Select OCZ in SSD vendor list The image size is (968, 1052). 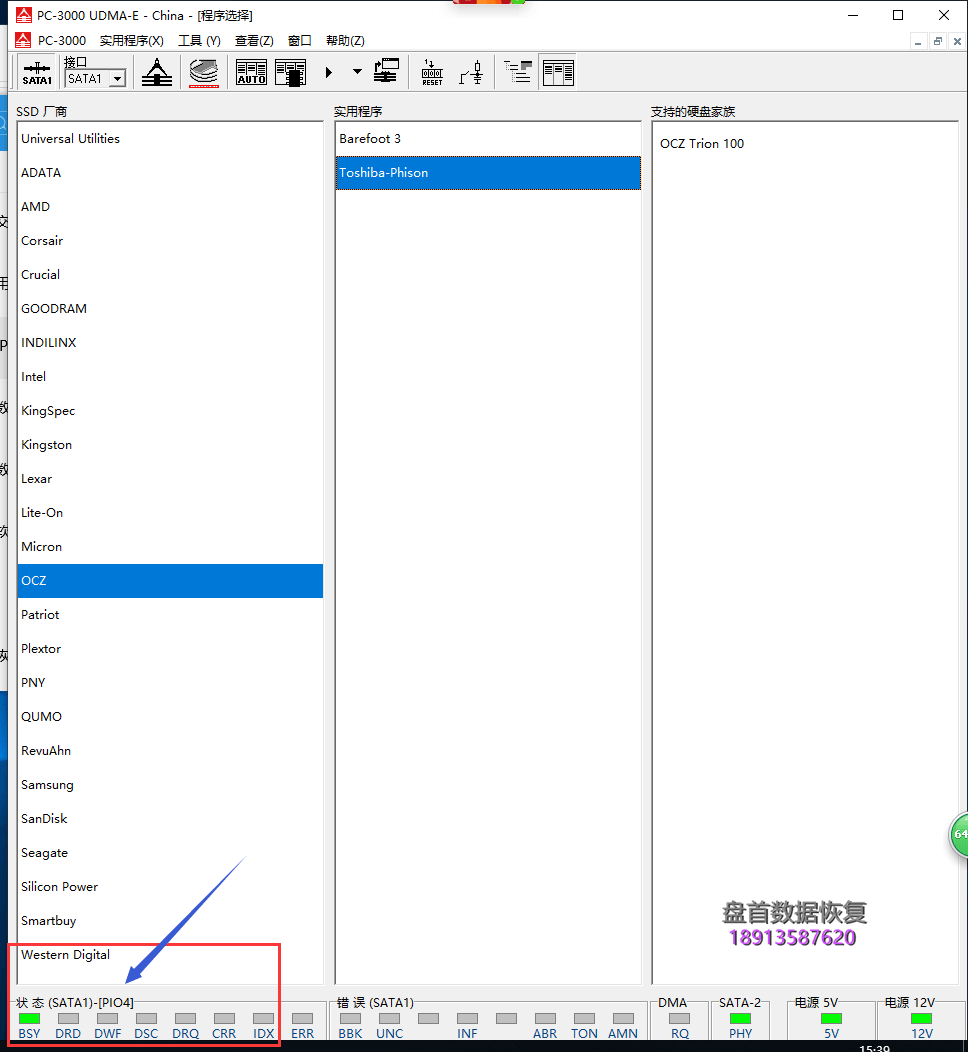(x=170, y=581)
